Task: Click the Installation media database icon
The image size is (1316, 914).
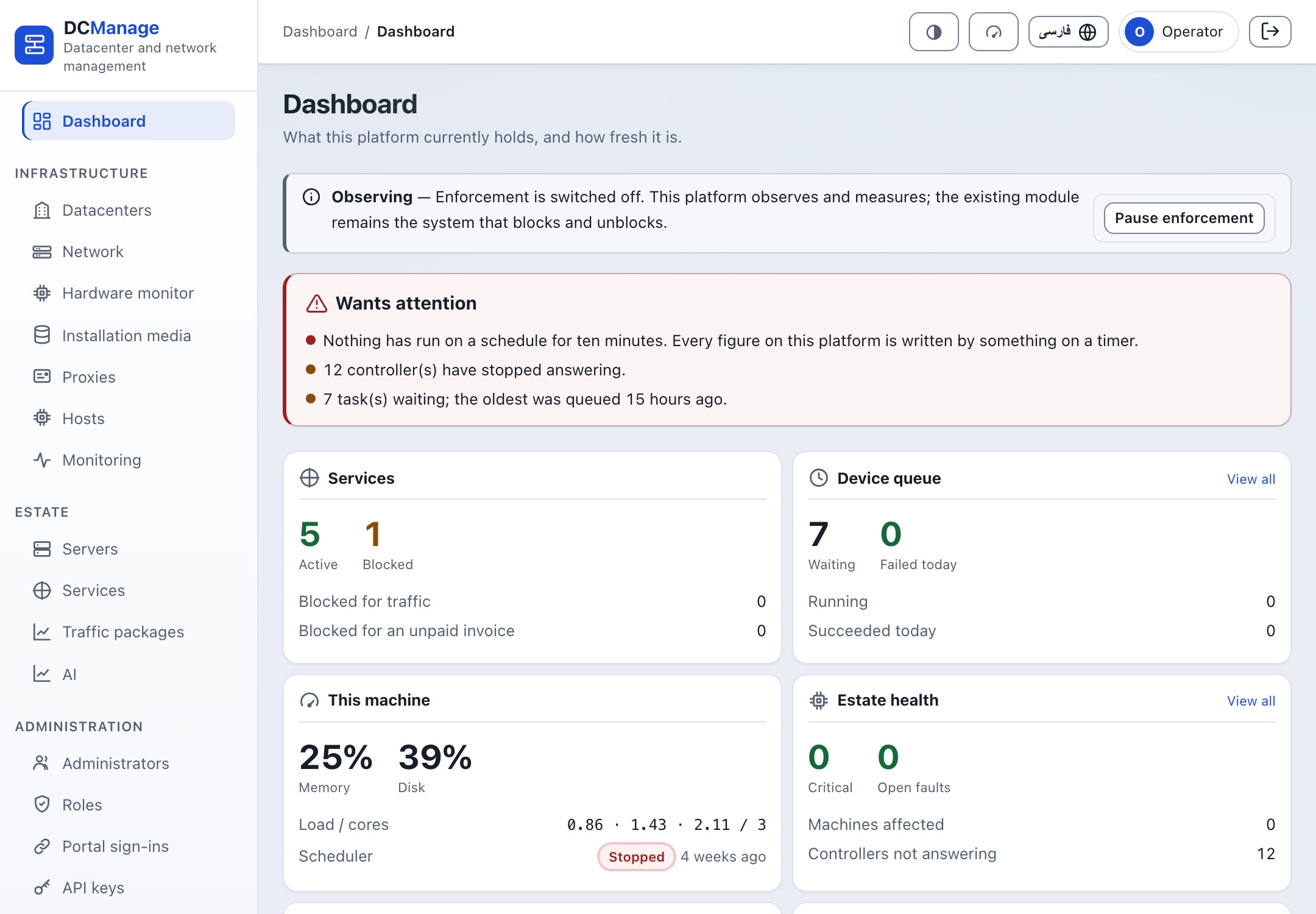Action: coord(42,335)
